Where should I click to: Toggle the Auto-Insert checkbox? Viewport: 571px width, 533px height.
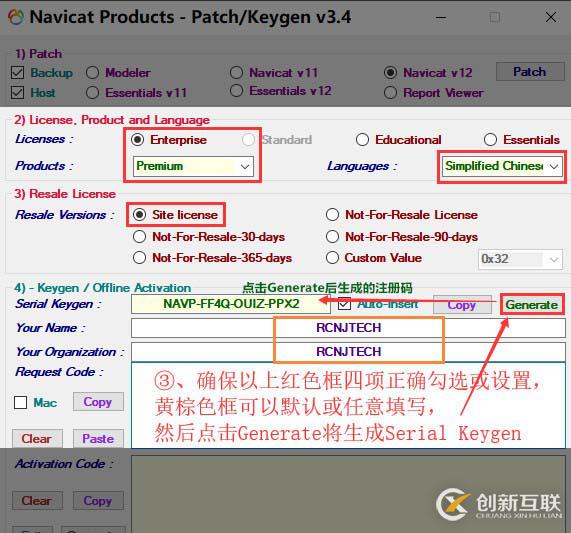pyautogui.click(x=344, y=304)
